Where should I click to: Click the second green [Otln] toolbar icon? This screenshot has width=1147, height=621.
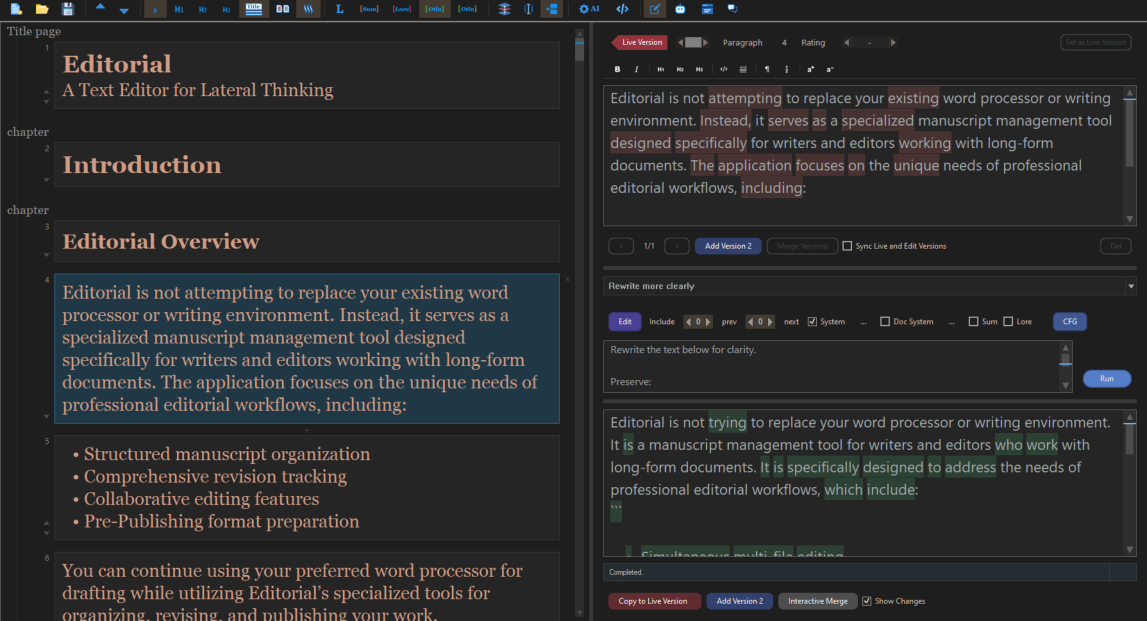467,9
